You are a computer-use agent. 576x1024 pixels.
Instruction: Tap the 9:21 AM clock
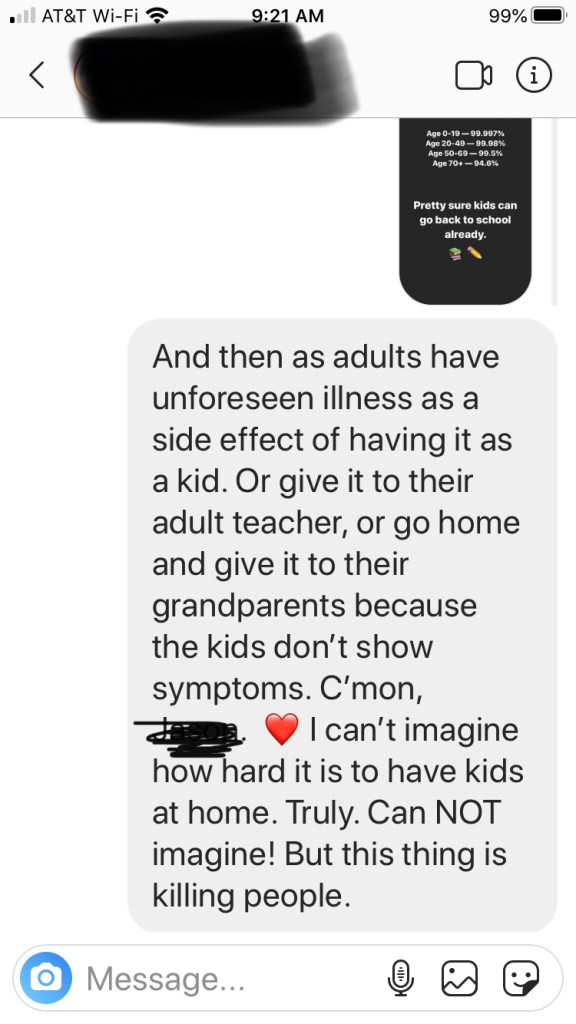click(287, 16)
